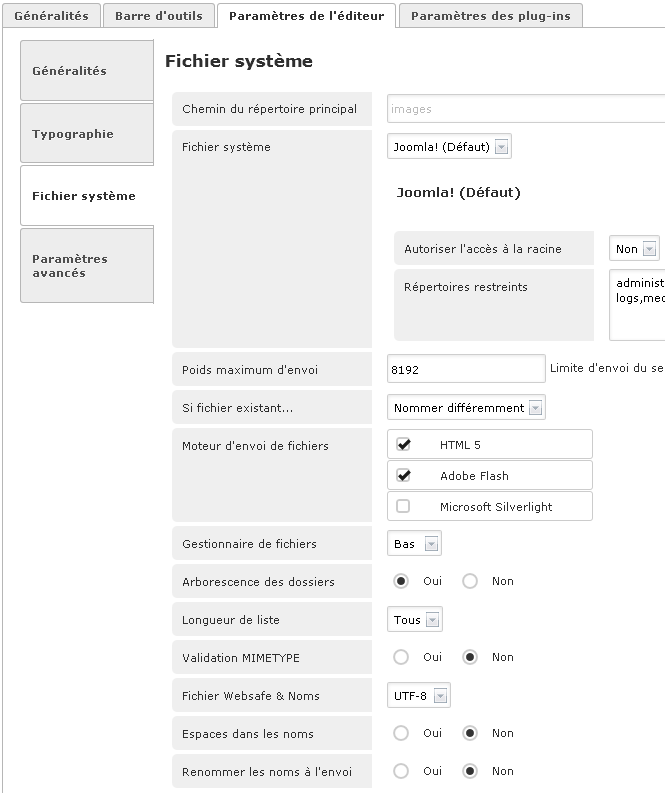Open Paramètres avancés side section
Screen dimensions: 665x793
(70, 266)
